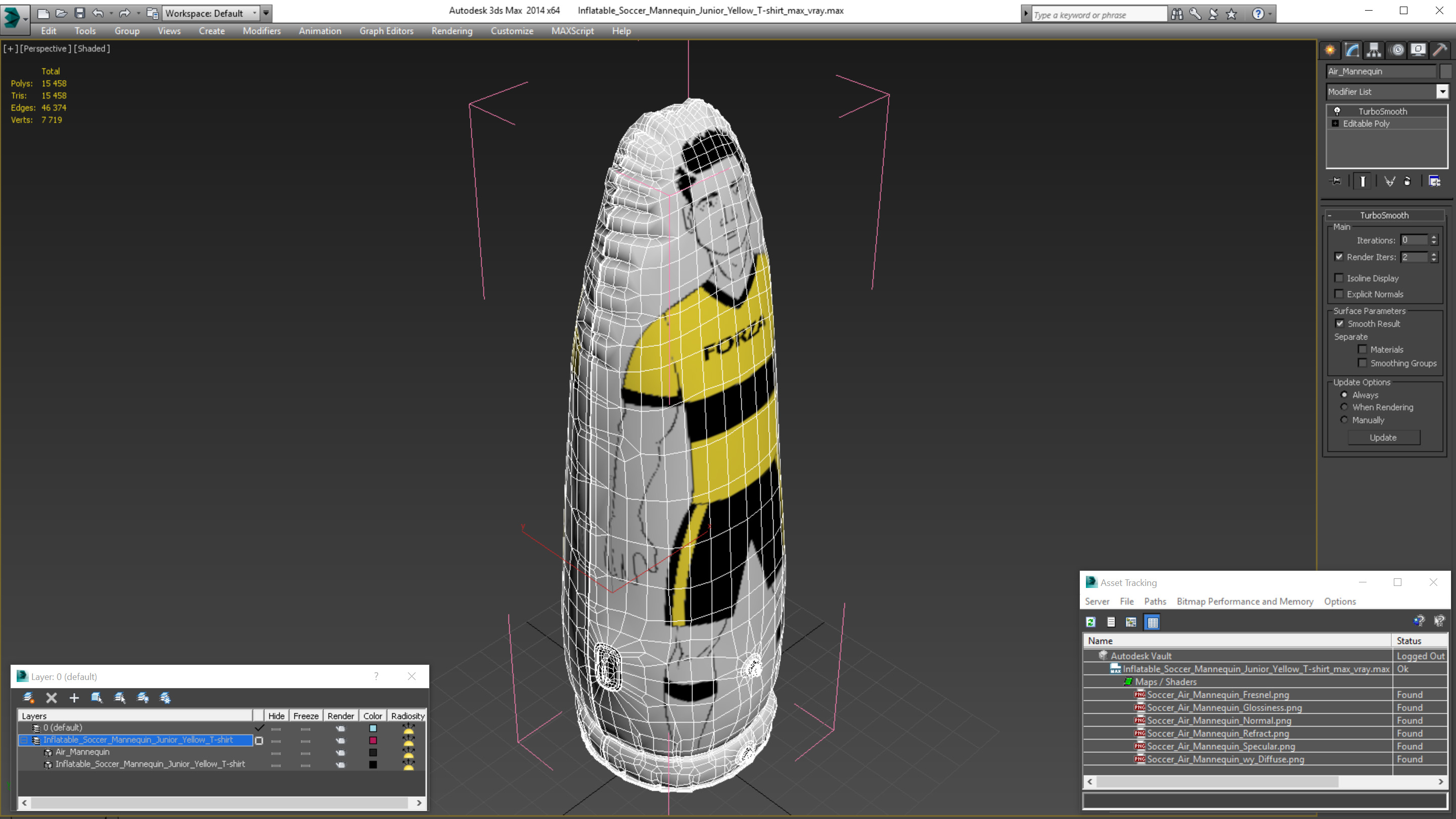Click the Hide column header
The height and width of the screenshot is (819, 1456).
[277, 716]
